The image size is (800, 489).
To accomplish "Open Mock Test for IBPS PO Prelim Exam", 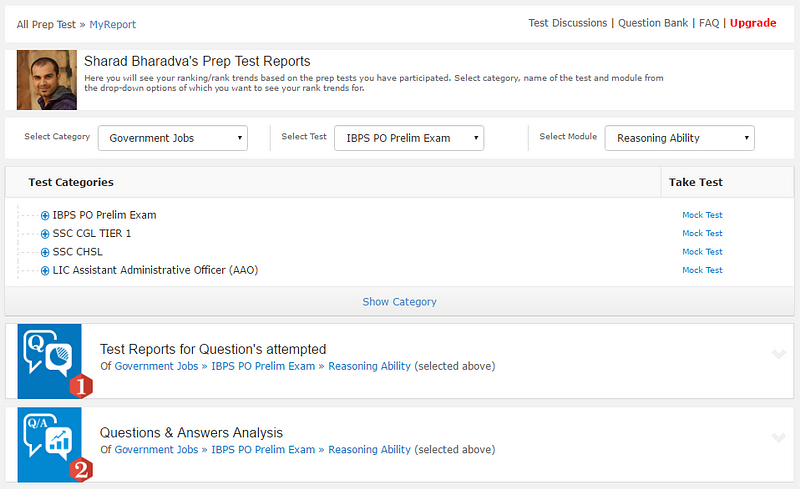I will tap(702, 215).
